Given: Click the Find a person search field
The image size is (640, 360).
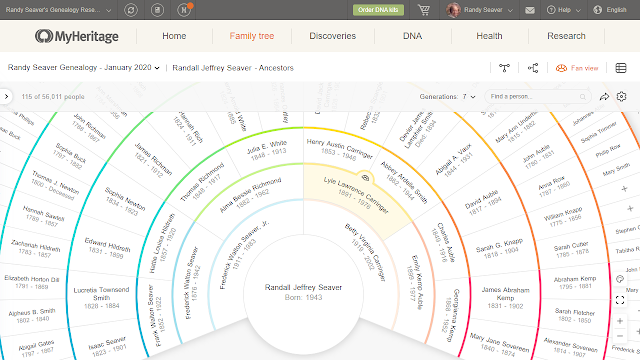Looking at the screenshot, I should (538, 97).
